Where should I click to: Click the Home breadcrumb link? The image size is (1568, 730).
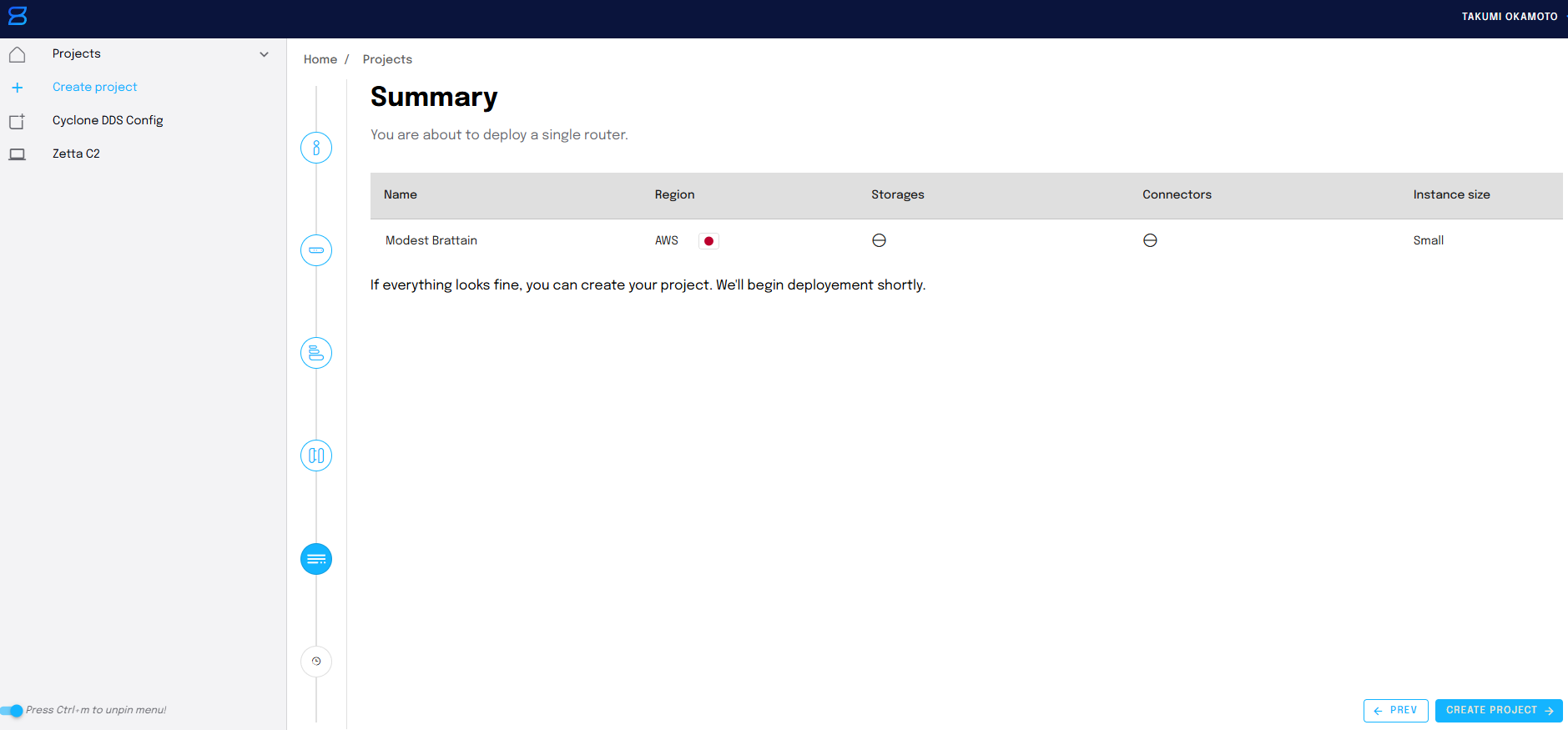point(320,59)
